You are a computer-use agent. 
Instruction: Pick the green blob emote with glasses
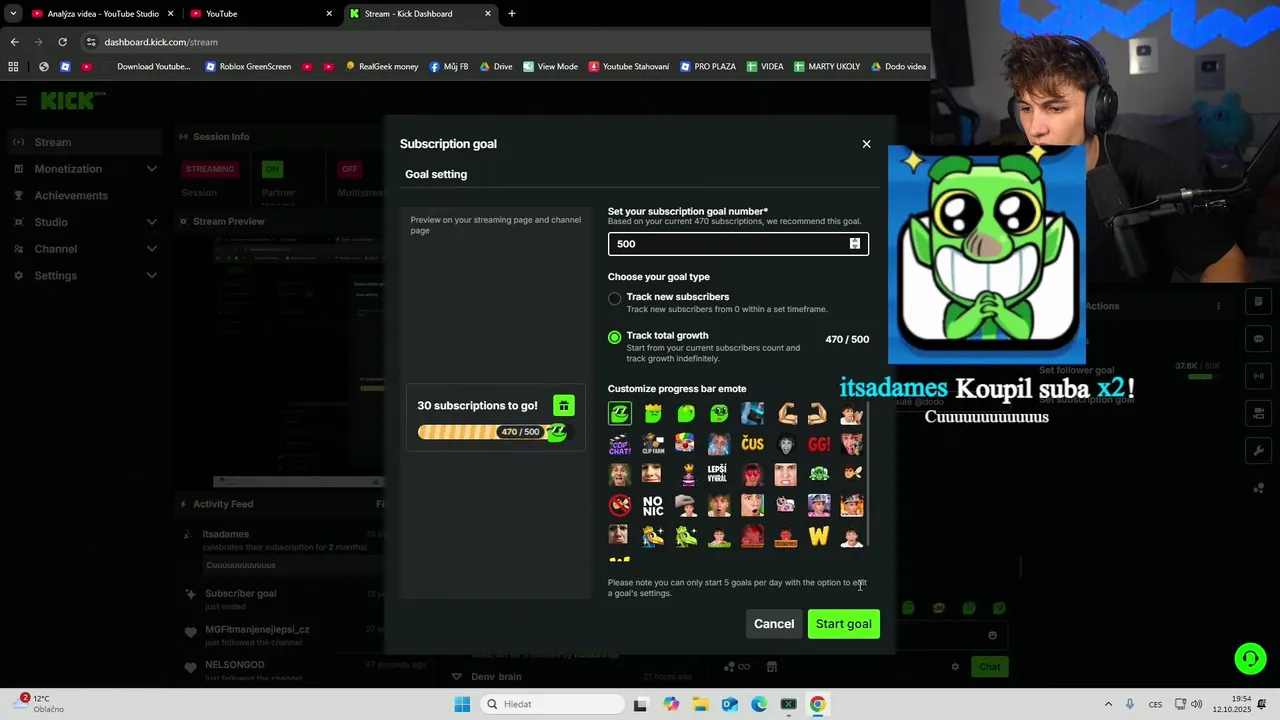coord(719,413)
